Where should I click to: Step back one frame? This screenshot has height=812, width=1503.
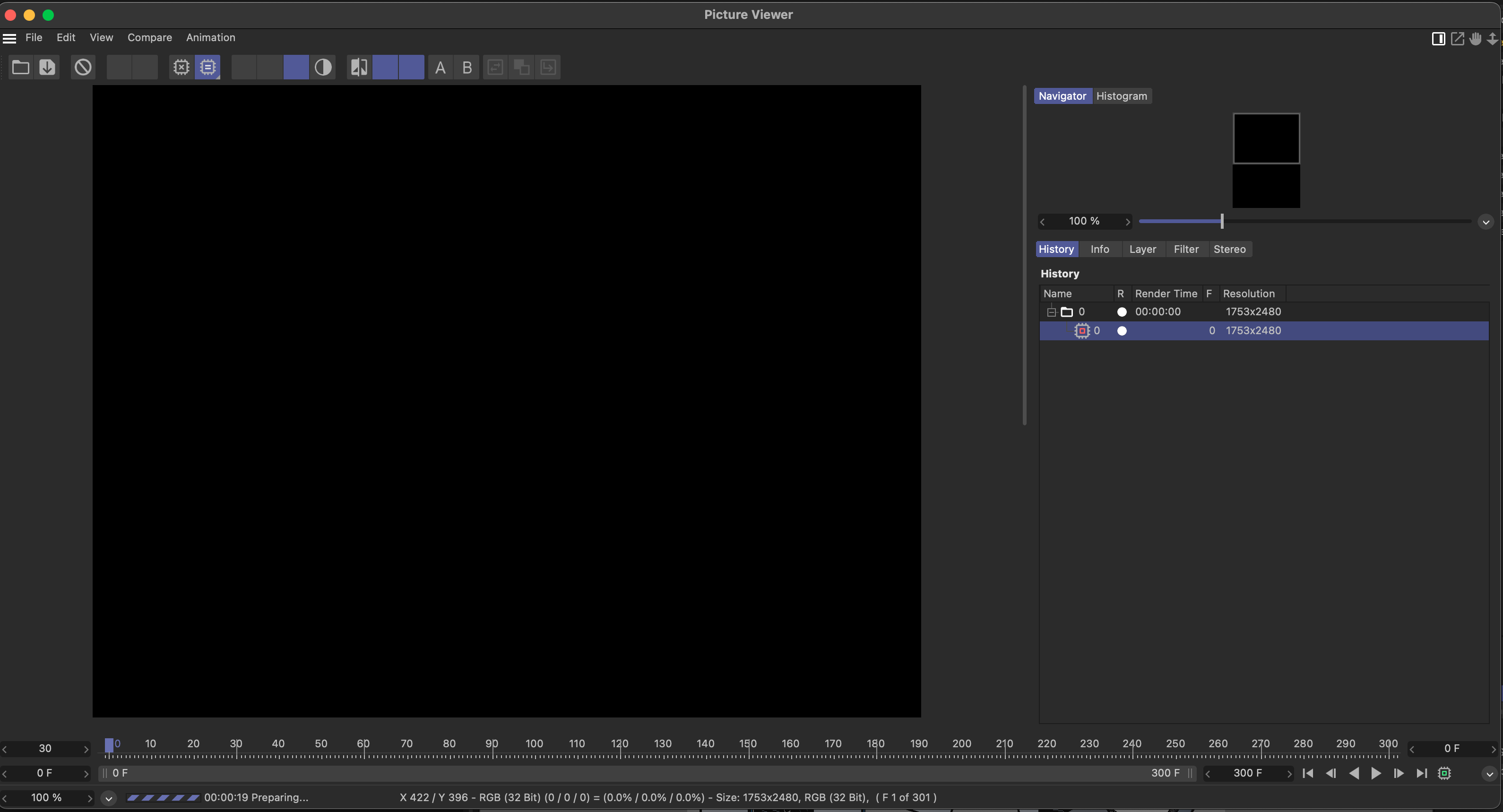tap(1331, 774)
